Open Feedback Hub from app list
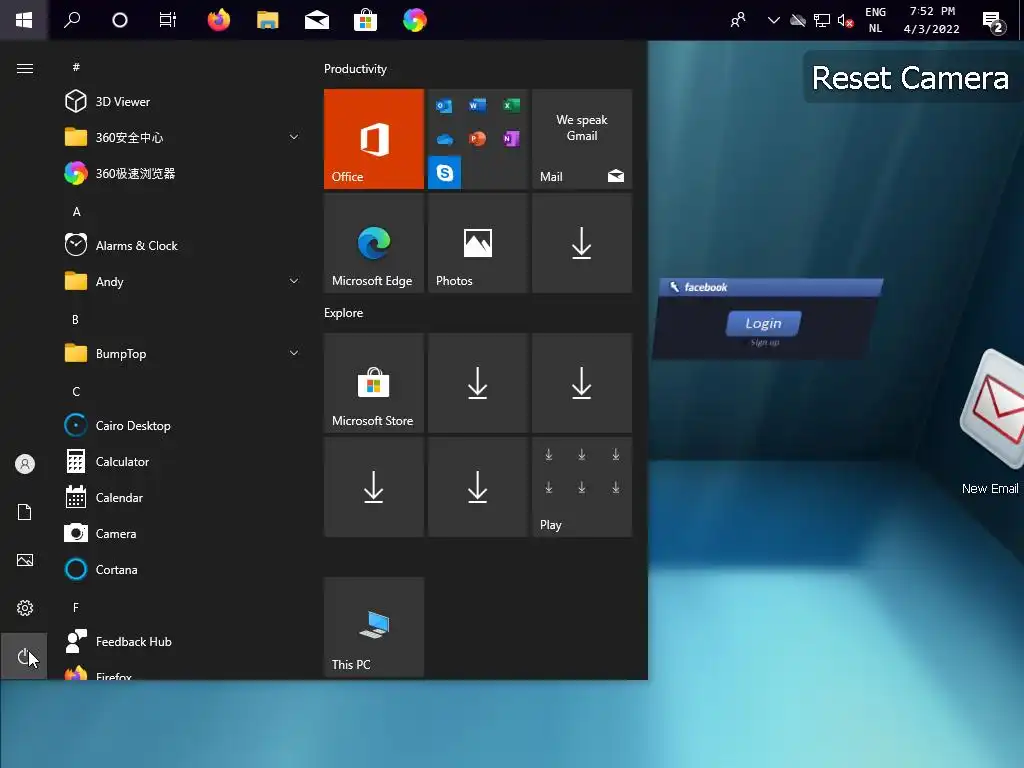This screenshot has height=768, width=1024. tap(182, 642)
